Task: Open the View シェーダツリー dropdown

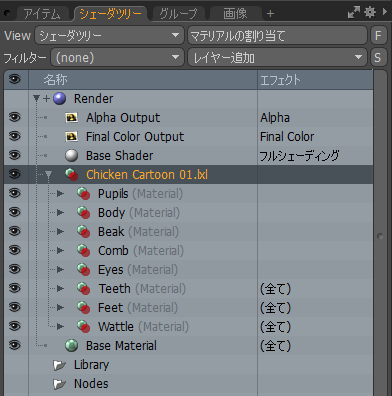Action: [109, 35]
